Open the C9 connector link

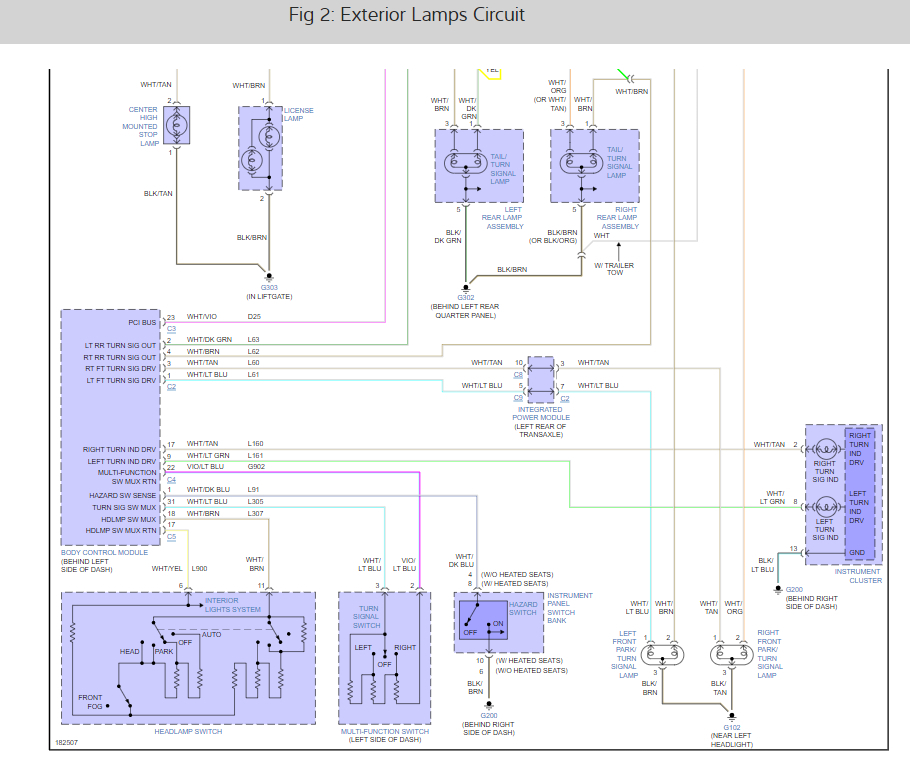(518, 398)
